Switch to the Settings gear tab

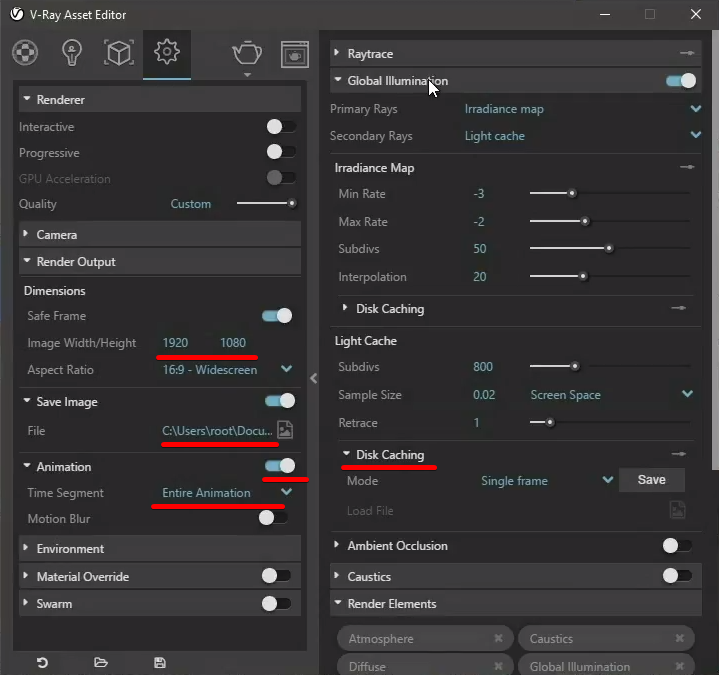[x=166, y=53]
